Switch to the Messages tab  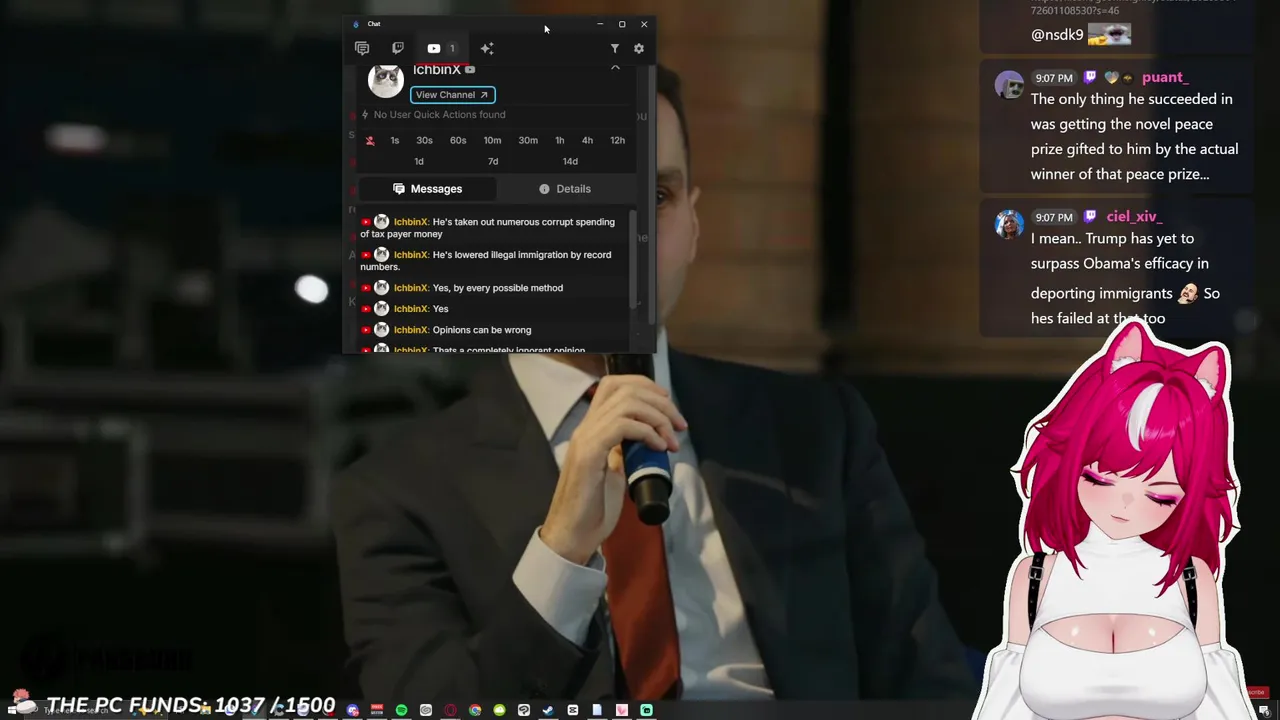(x=427, y=189)
